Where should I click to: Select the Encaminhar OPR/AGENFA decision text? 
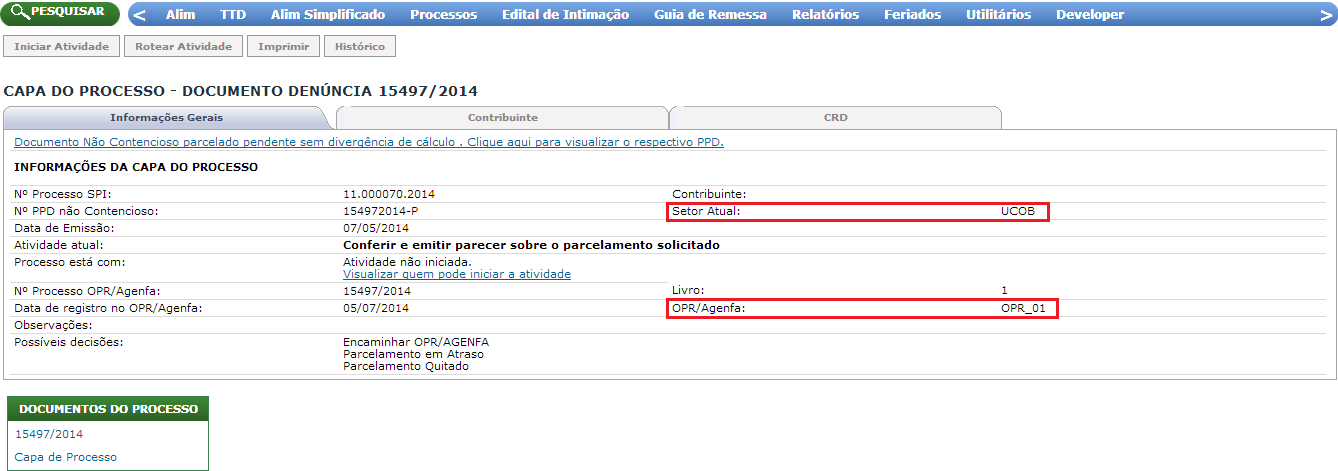pos(416,342)
